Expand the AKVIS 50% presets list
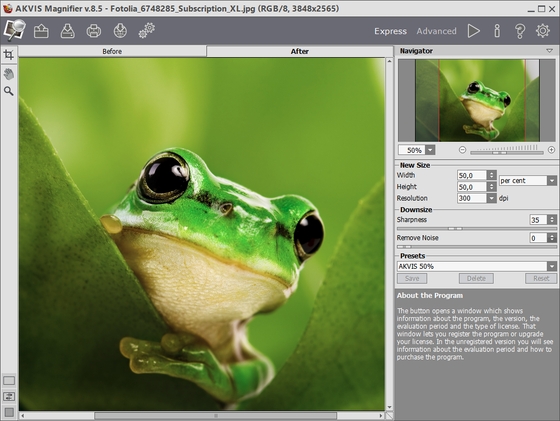The image size is (560, 421). [552, 266]
